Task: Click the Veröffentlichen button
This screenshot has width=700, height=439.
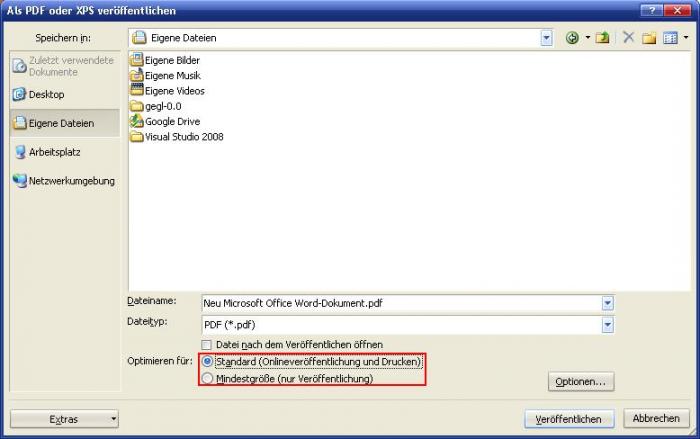Action: [569, 419]
